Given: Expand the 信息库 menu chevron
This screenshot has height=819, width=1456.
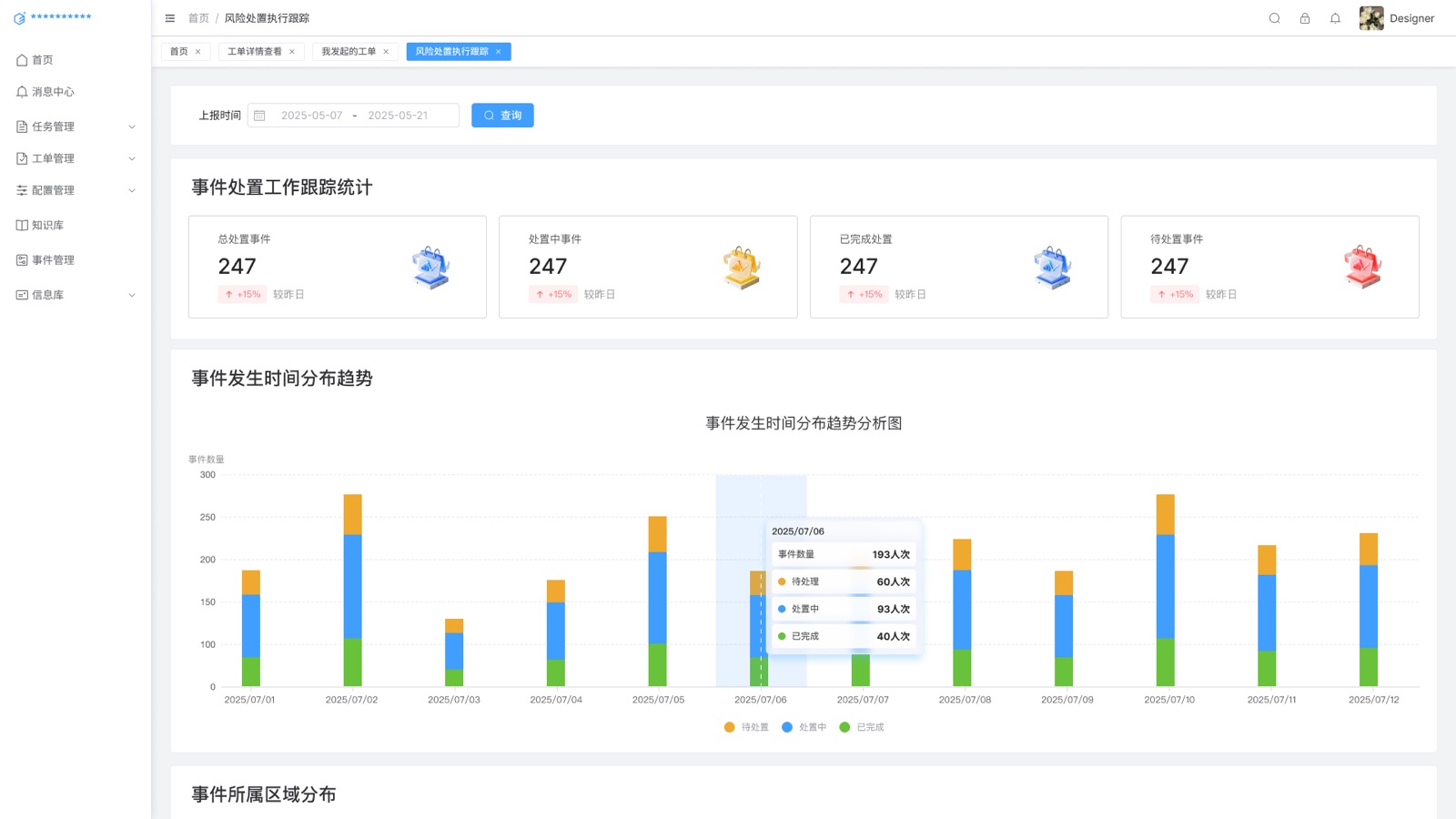Looking at the screenshot, I should [132, 295].
